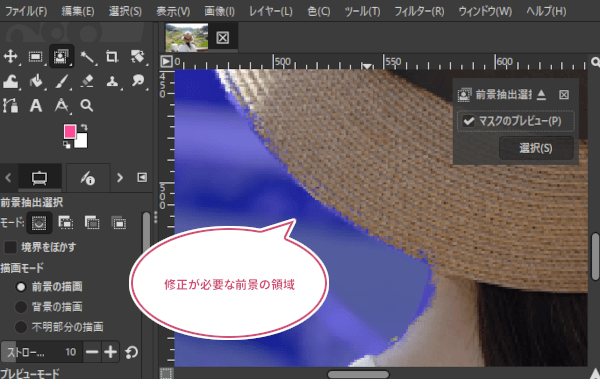Select the Paintbrush tool
The width and height of the screenshot is (600, 379).
pyautogui.click(x=61, y=82)
